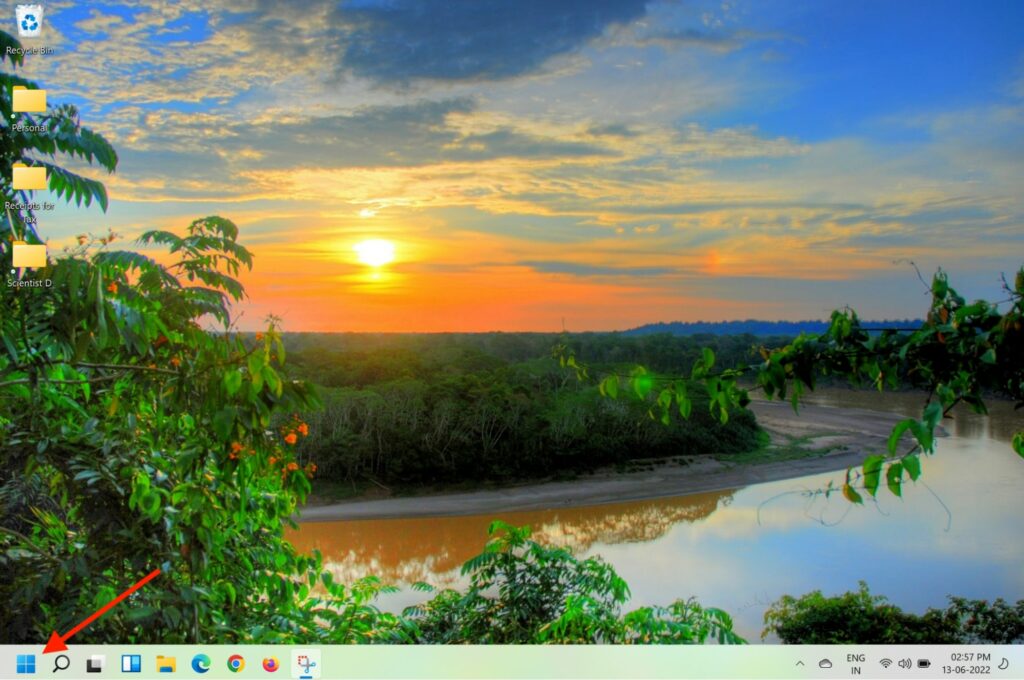Launch File Explorer from taskbar

pos(166,663)
